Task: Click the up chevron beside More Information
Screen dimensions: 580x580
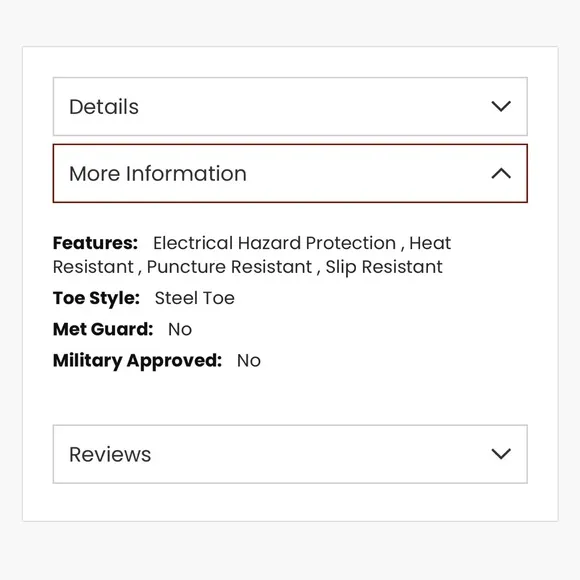Action: [501, 173]
